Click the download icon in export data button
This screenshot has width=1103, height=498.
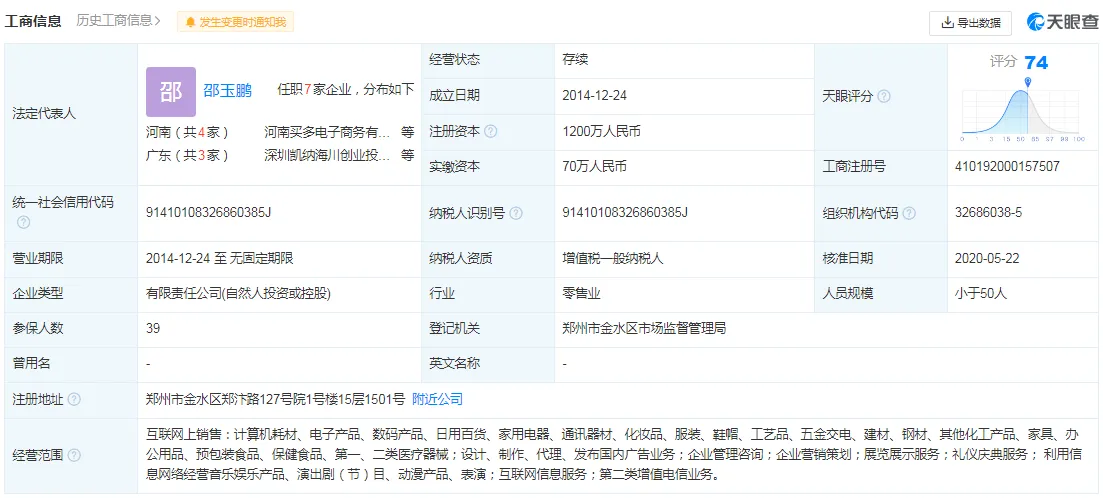(947, 23)
